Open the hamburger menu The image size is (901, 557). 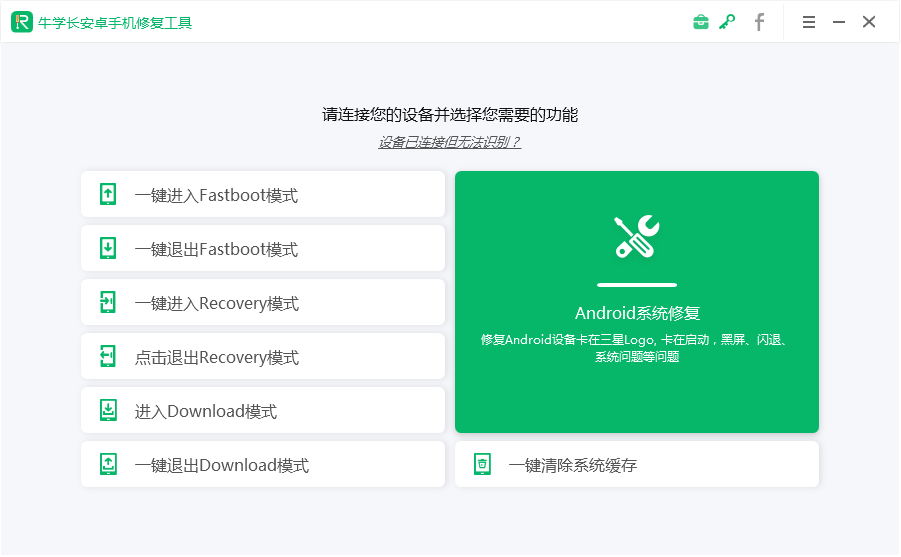tap(808, 22)
